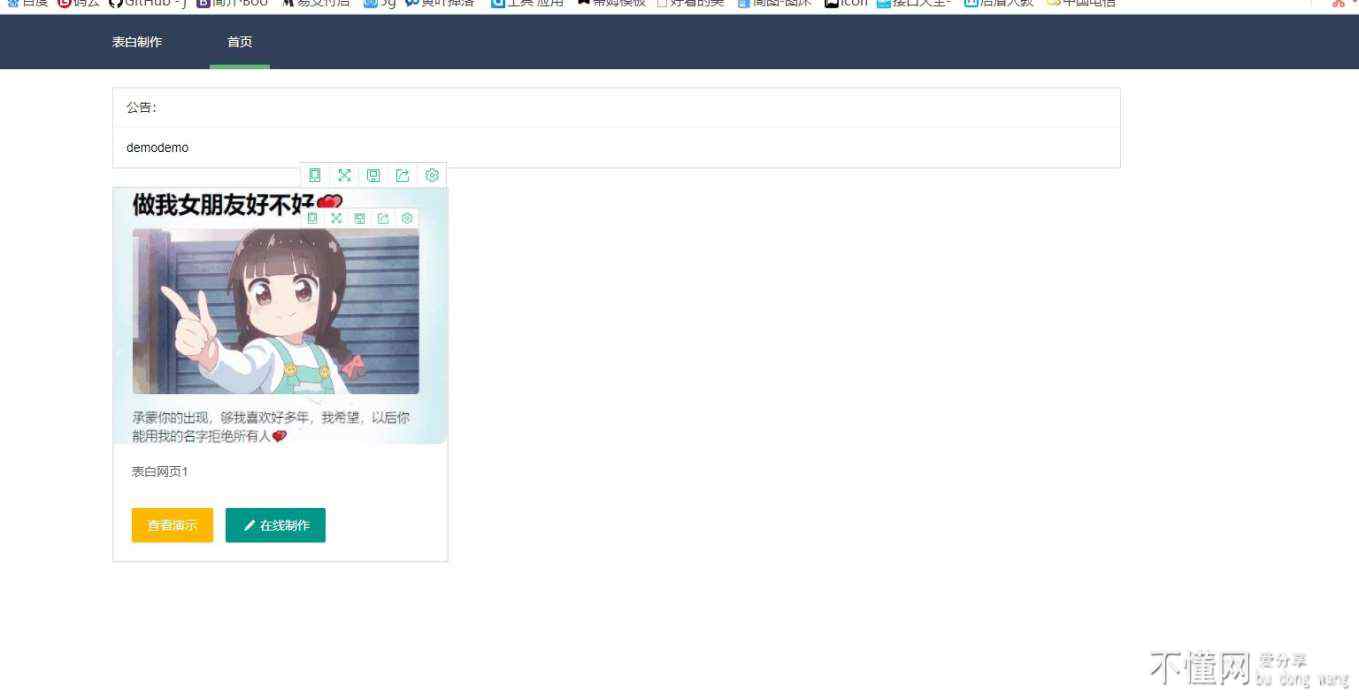Screen dimensions: 1359x700
Task: Open the 首页 tab in the navigation bar
Action: click(240, 42)
